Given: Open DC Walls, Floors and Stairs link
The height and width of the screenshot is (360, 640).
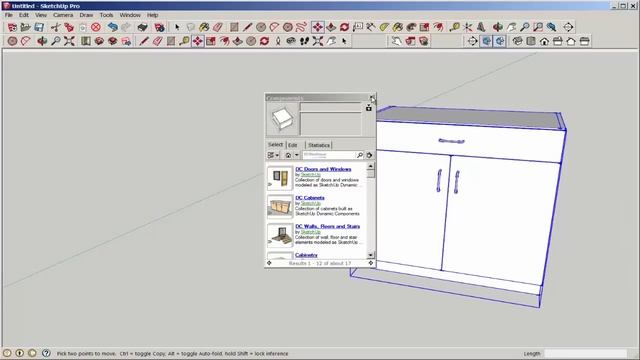Looking at the screenshot, I should [x=327, y=226].
